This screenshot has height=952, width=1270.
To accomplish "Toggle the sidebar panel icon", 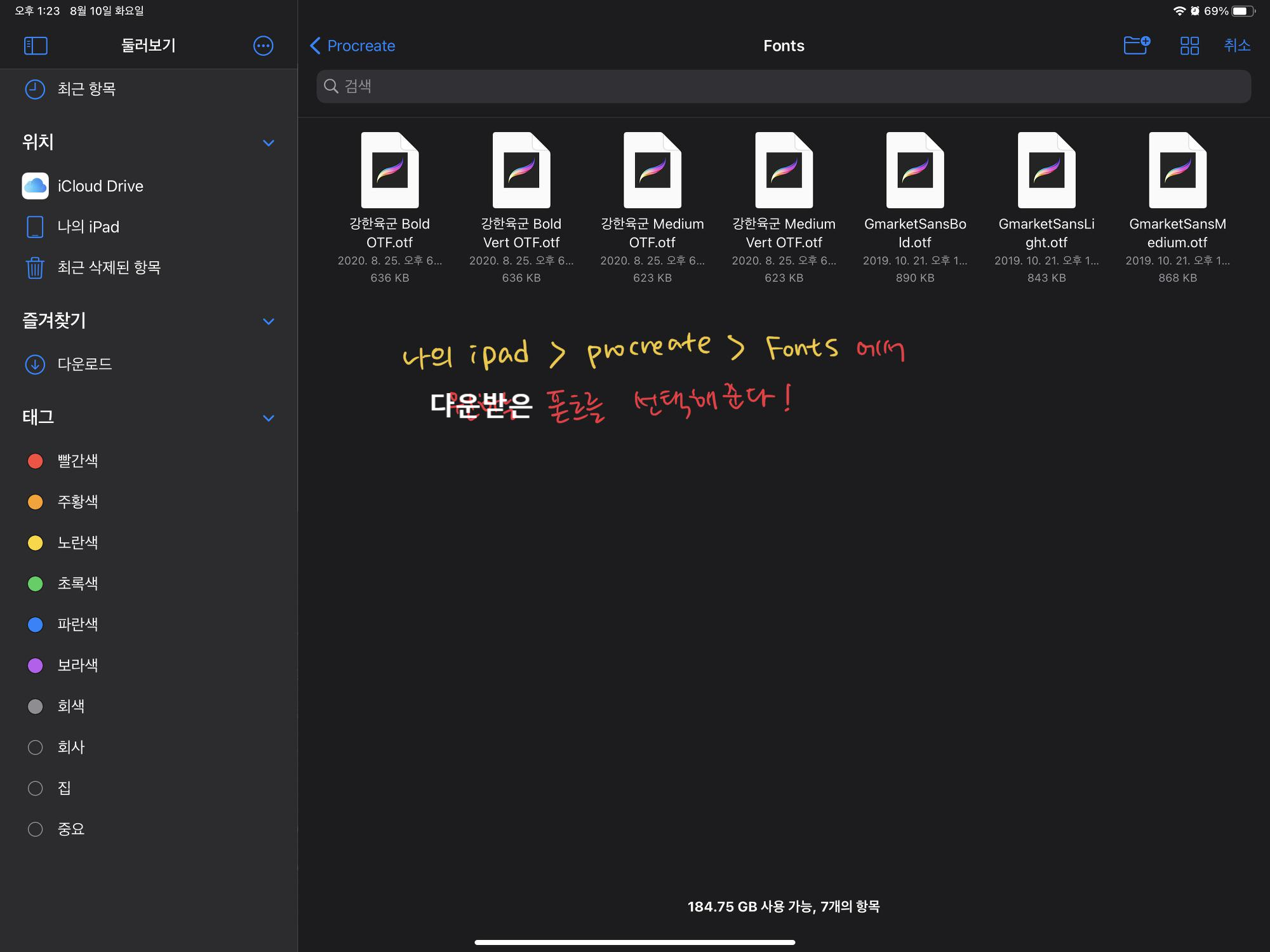I will [36, 46].
